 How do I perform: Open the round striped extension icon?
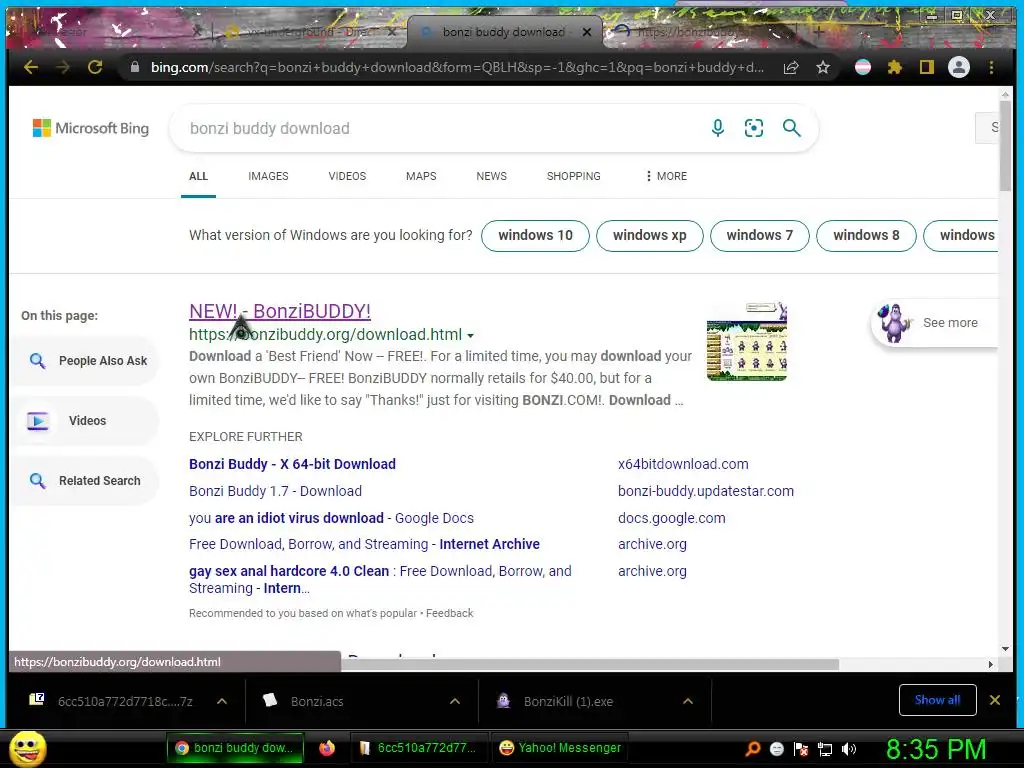[863, 67]
